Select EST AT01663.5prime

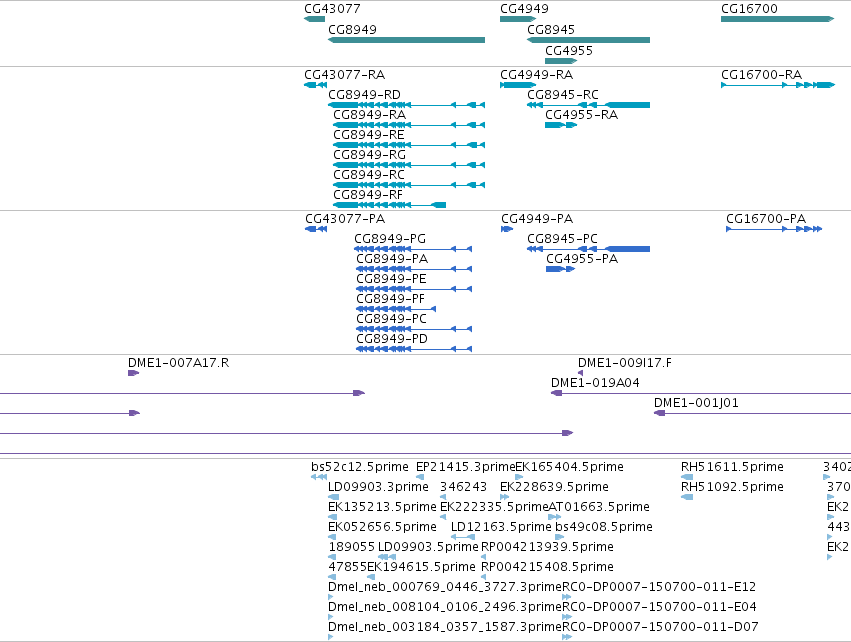[599, 507]
